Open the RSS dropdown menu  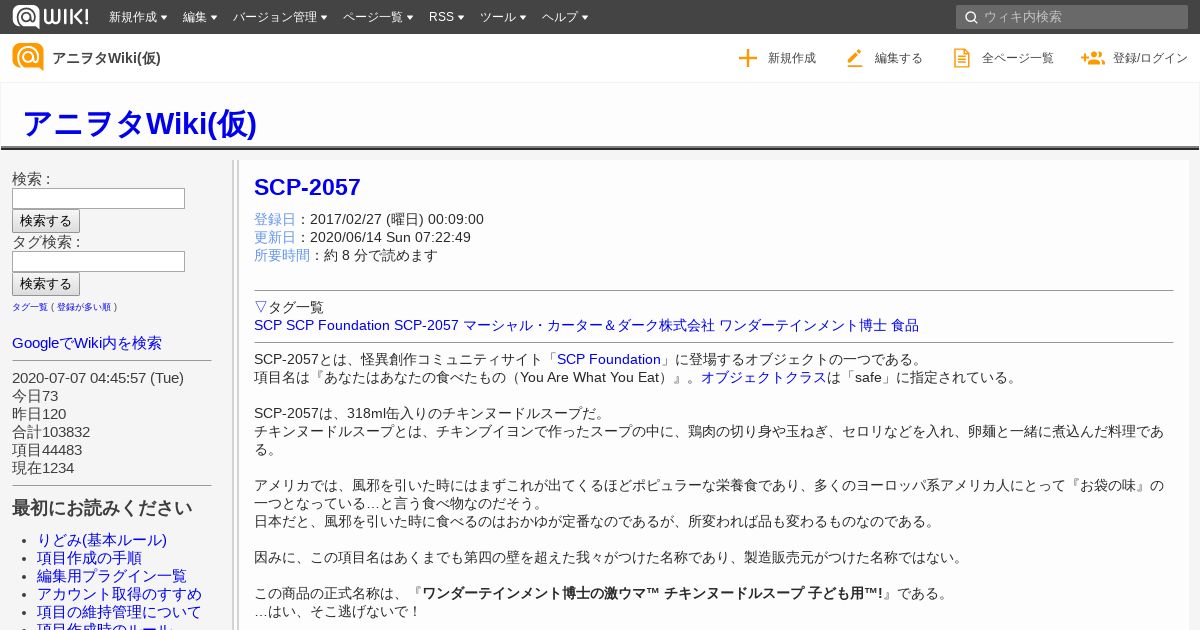[446, 17]
